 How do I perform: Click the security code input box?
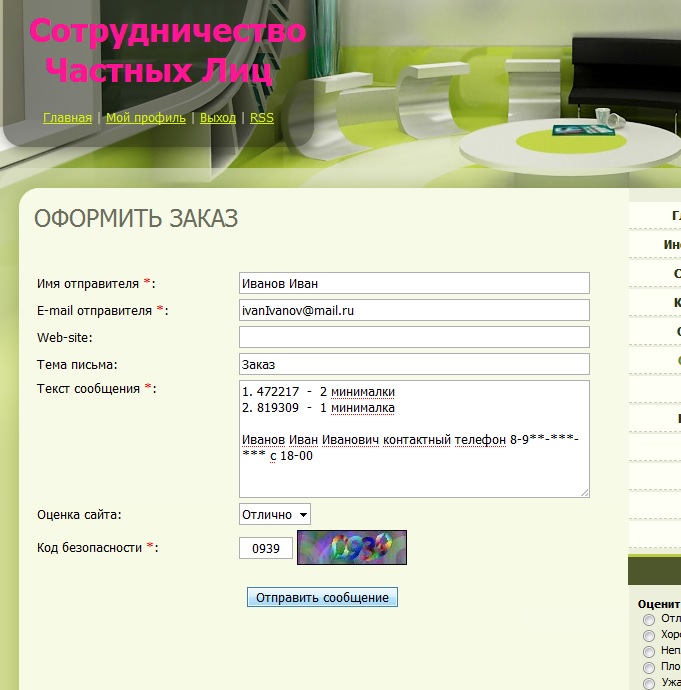point(266,548)
